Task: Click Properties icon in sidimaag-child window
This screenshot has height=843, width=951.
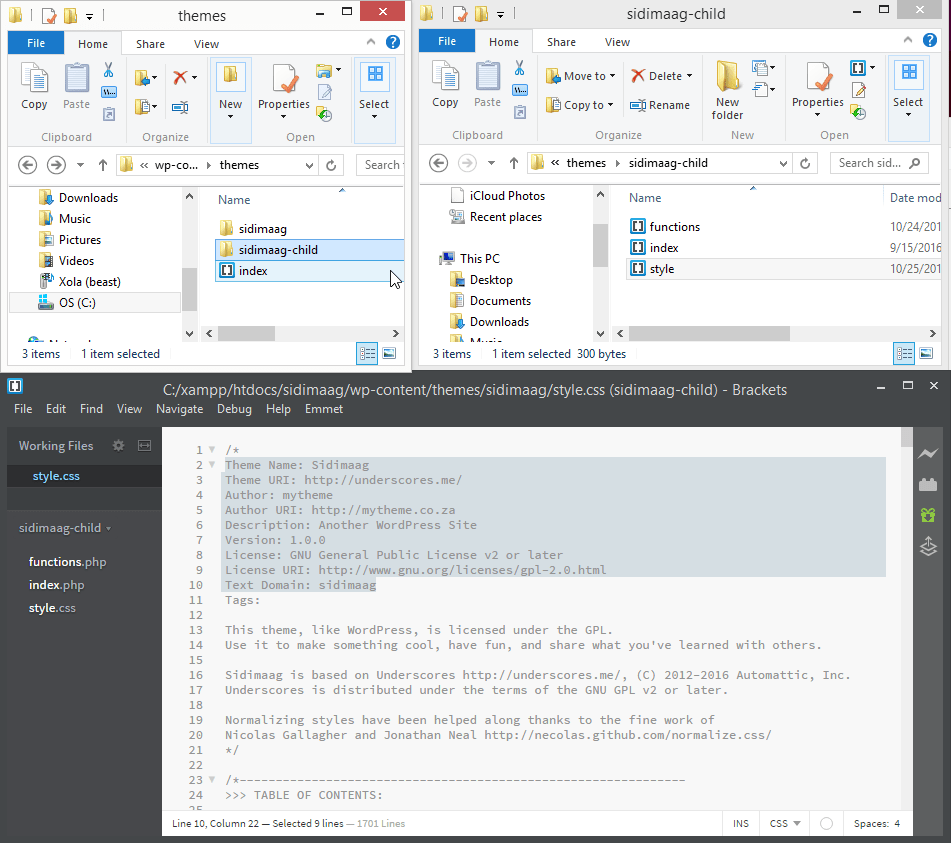Action: pyautogui.click(x=818, y=76)
